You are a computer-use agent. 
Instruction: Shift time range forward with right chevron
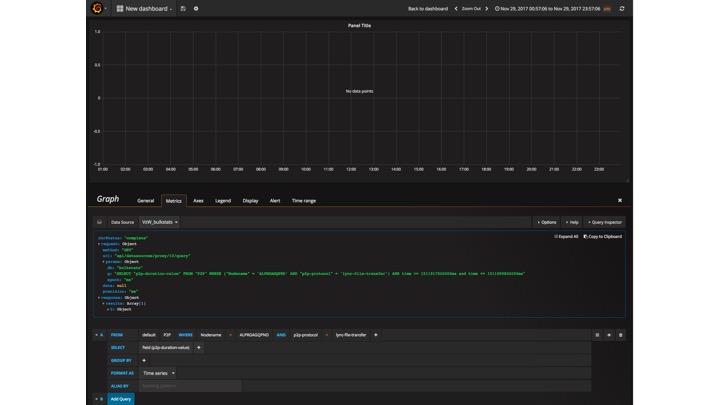pyautogui.click(x=487, y=9)
